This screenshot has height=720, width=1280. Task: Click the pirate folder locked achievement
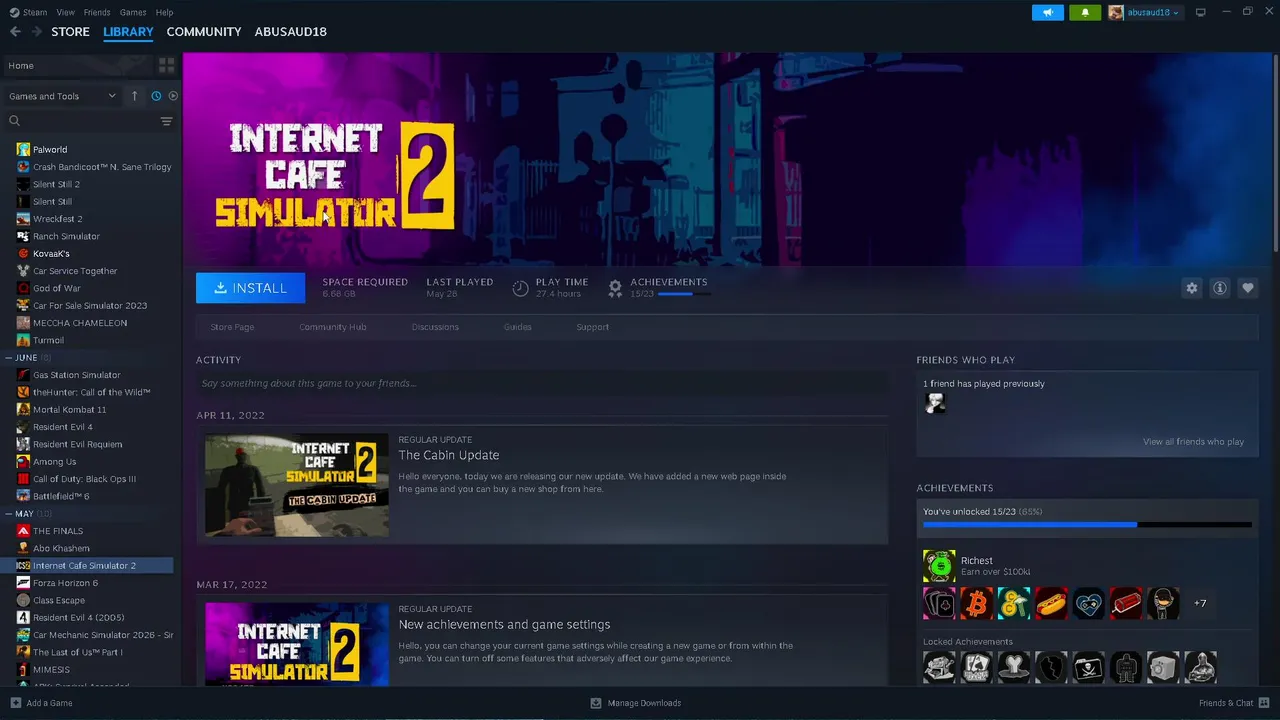[x=1088, y=667]
